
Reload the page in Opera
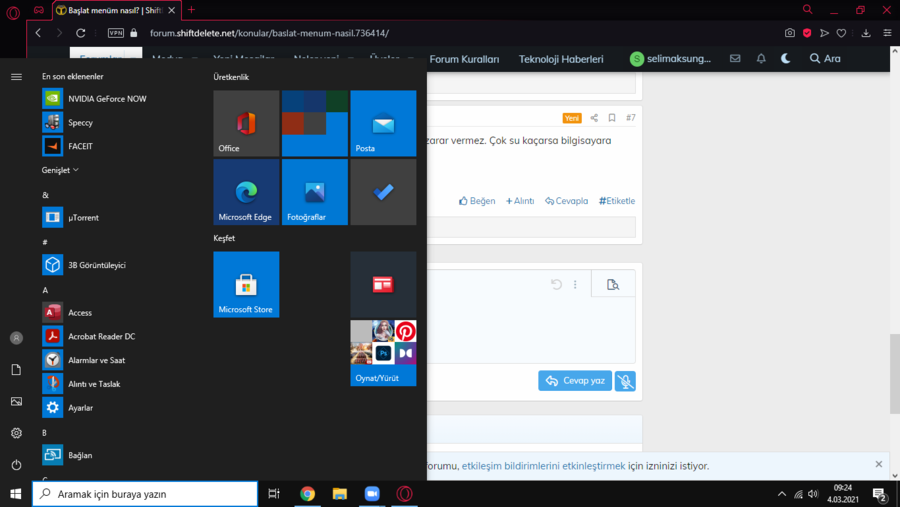pos(80,33)
